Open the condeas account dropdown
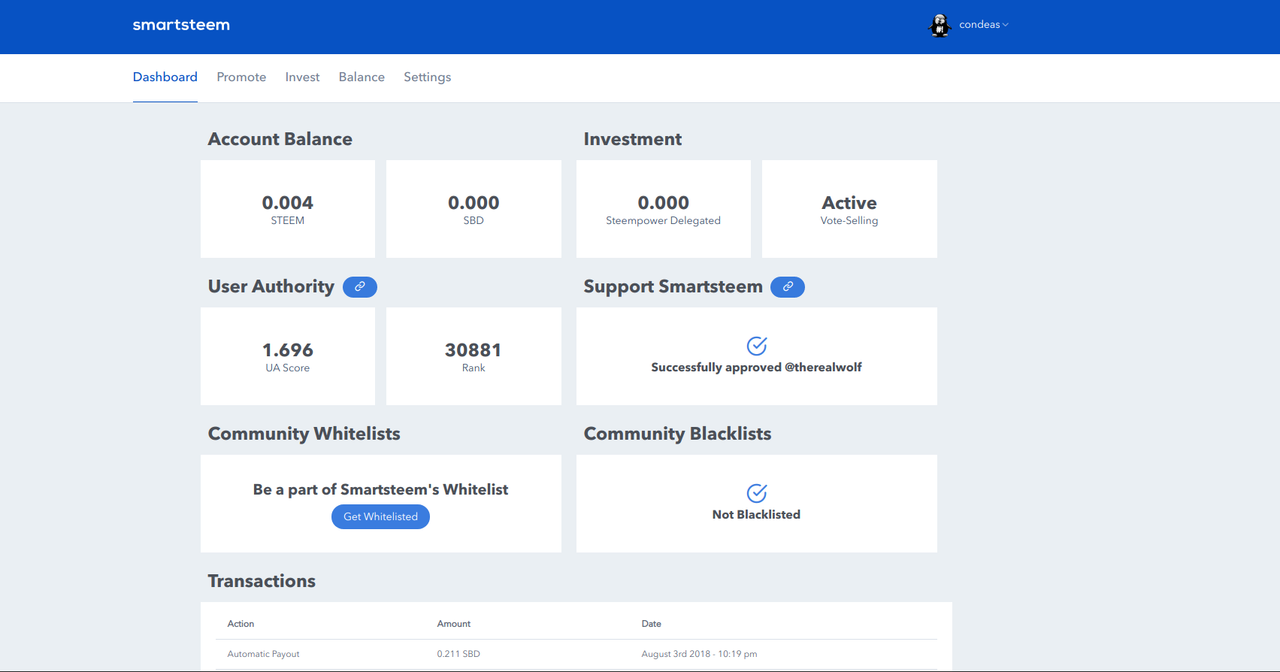Image resolution: width=1280 pixels, height=672 pixels. pyautogui.click(x=984, y=25)
